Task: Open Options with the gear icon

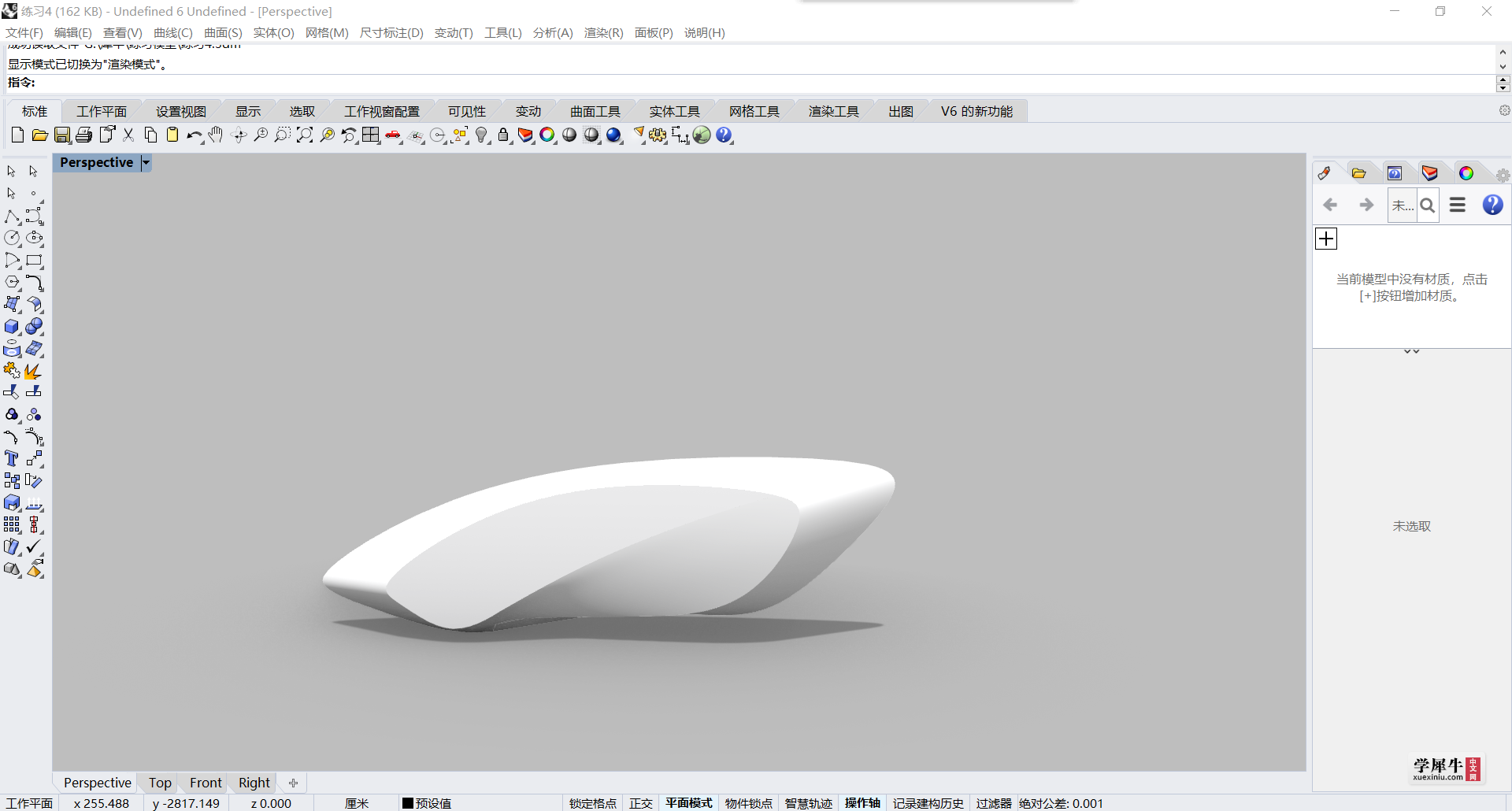Action: [x=658, y=135]
